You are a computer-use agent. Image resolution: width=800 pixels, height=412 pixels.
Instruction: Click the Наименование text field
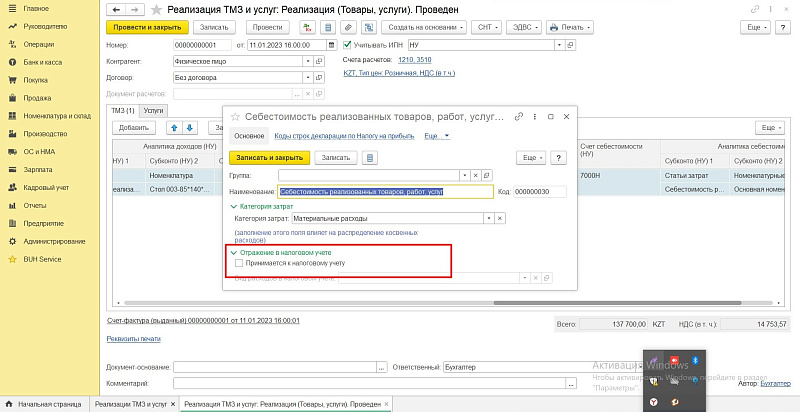pos(385,191)
